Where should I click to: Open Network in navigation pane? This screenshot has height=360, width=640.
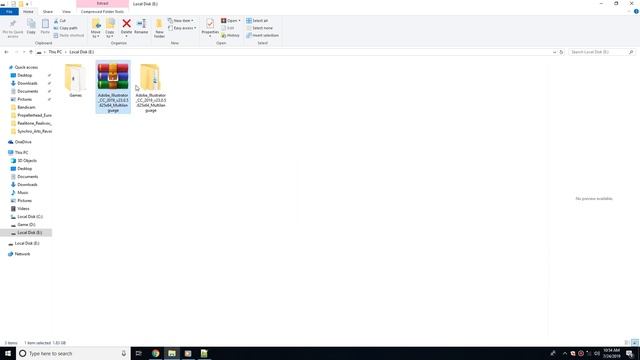click(22, 254)
